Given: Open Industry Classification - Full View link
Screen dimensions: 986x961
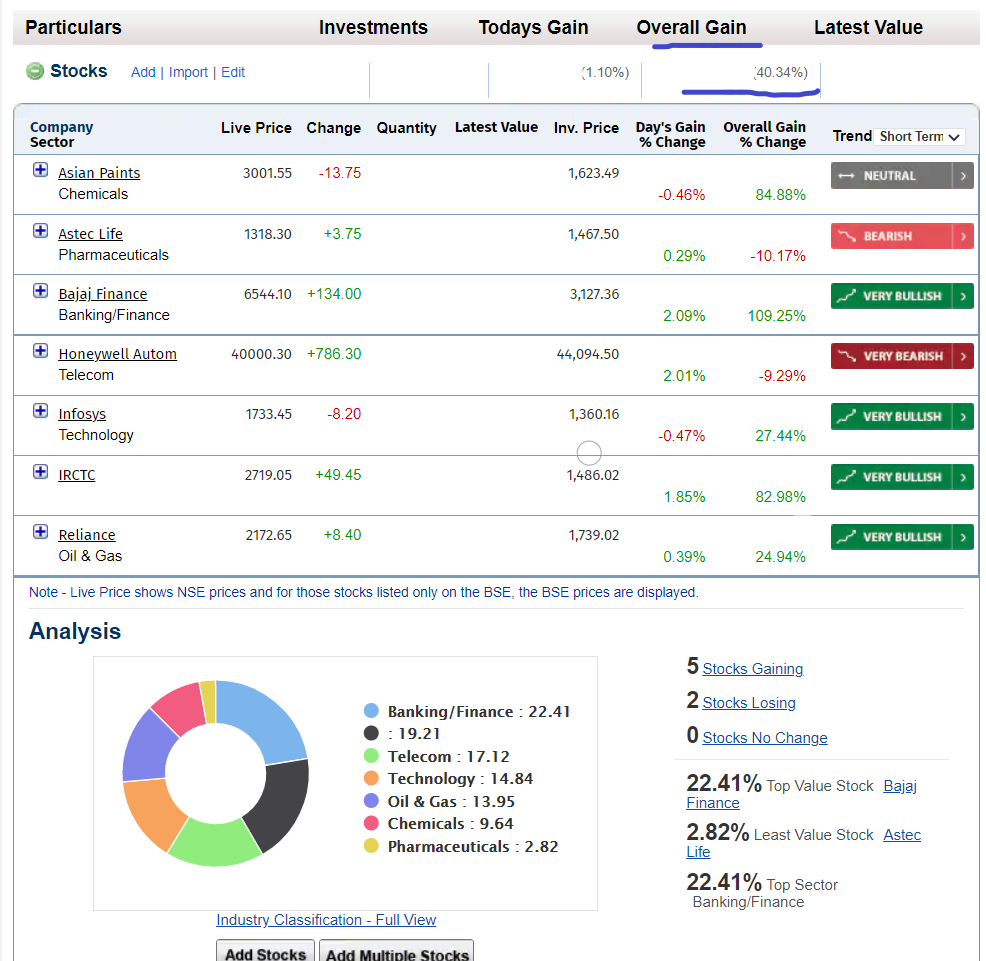Looking at the screenshot, I should click(326, 920).
